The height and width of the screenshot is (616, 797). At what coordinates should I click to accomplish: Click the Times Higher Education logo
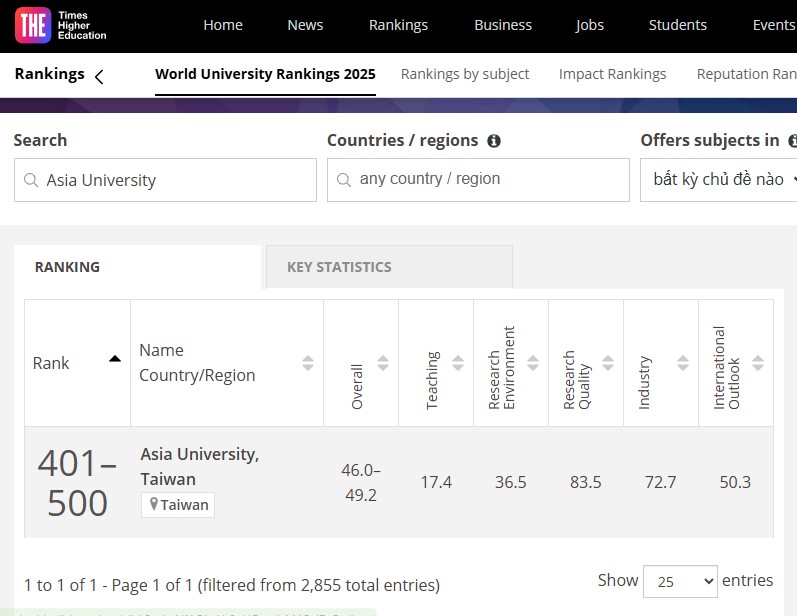point(60,25)
